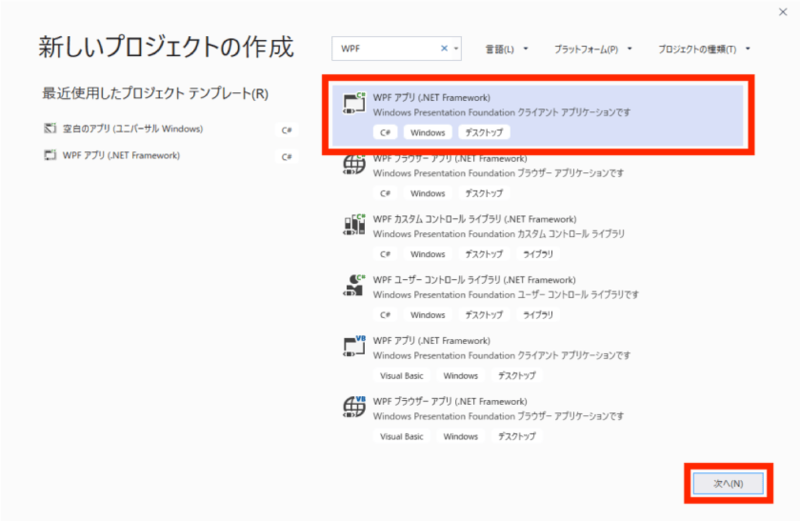Click C# ブラウザー アプリケーションです description
The width and height of the screenshot is (800, 521).
pyautogui.click(x=498, y=173)
